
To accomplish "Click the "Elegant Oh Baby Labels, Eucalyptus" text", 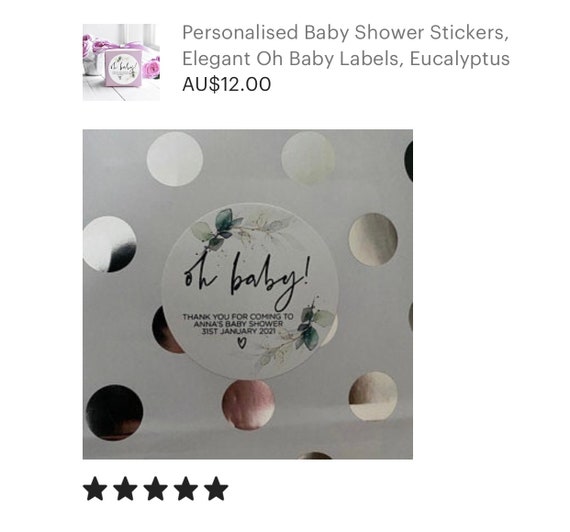I will coord(346,59).
